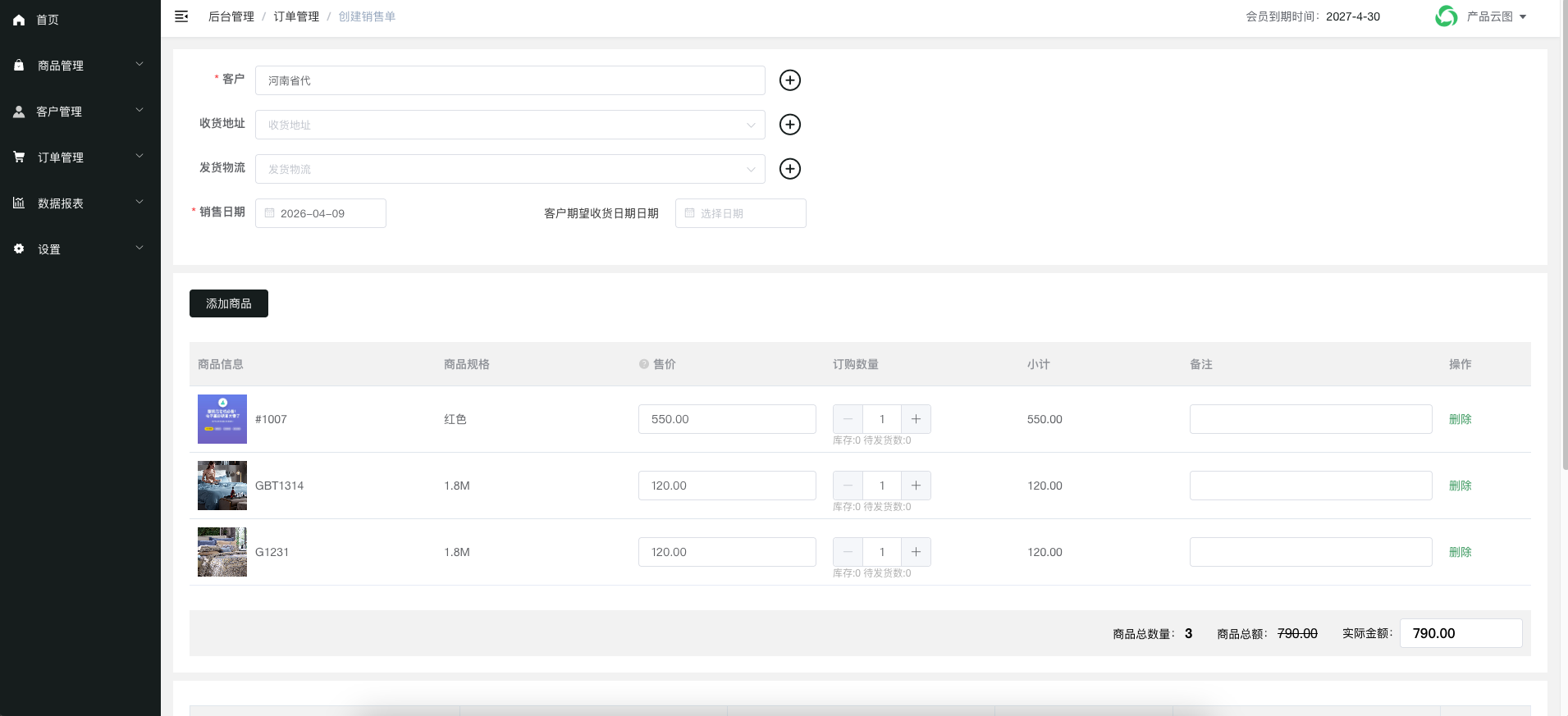Delete the G1231 product row
Image resolution: width=1568 pixels, height=716 pixels.
click(1460, 552)
